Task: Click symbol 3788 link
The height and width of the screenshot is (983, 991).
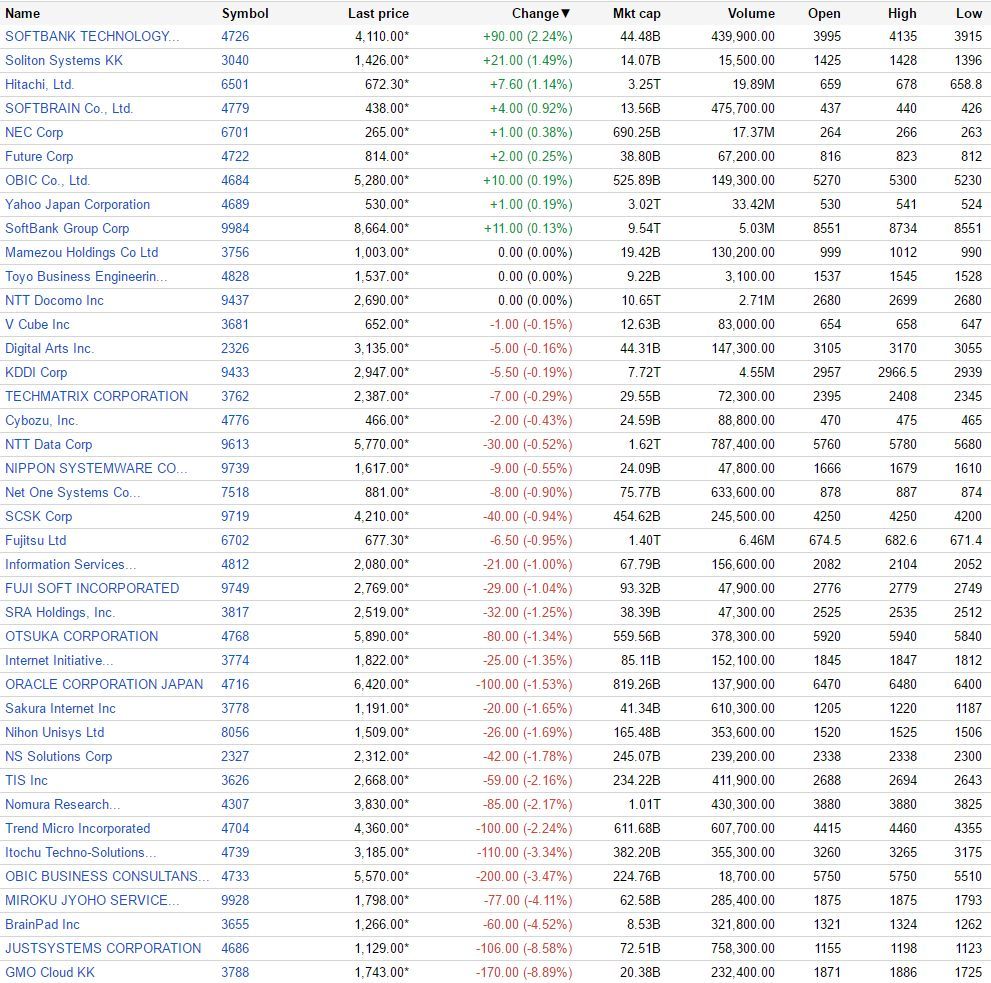Action: [235, 974]
